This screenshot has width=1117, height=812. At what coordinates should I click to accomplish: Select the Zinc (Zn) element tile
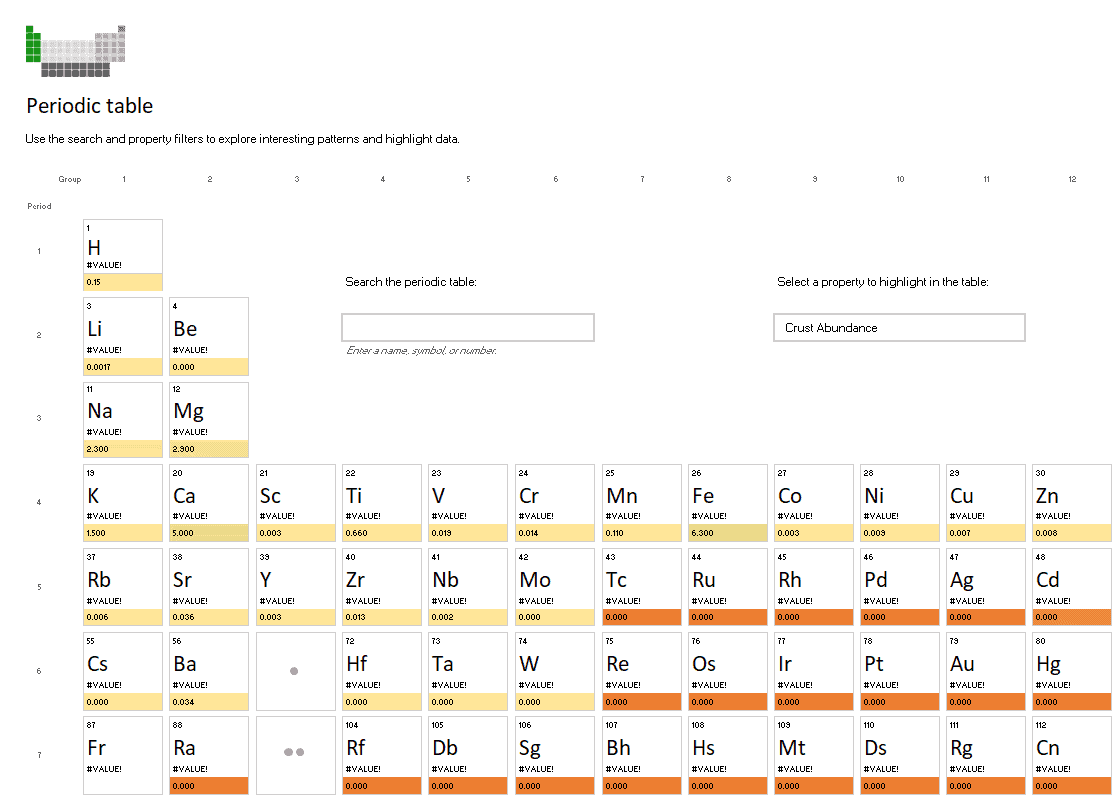1071,503
